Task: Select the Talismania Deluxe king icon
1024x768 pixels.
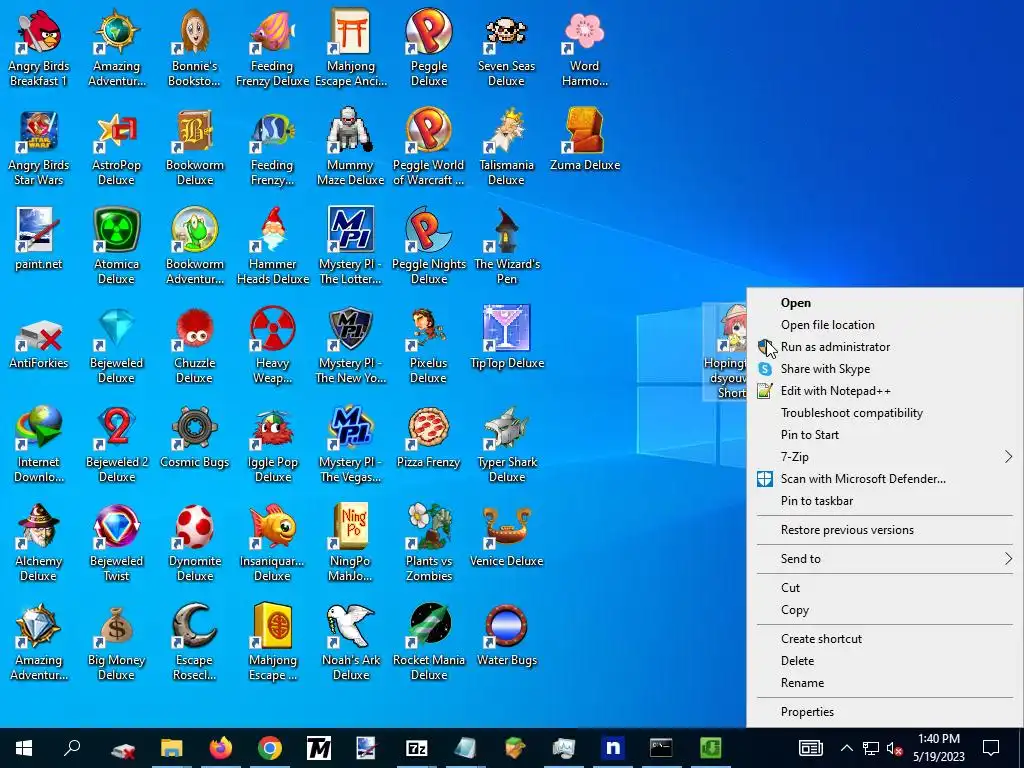Action: pyautogui.click(x=506, y=131)
